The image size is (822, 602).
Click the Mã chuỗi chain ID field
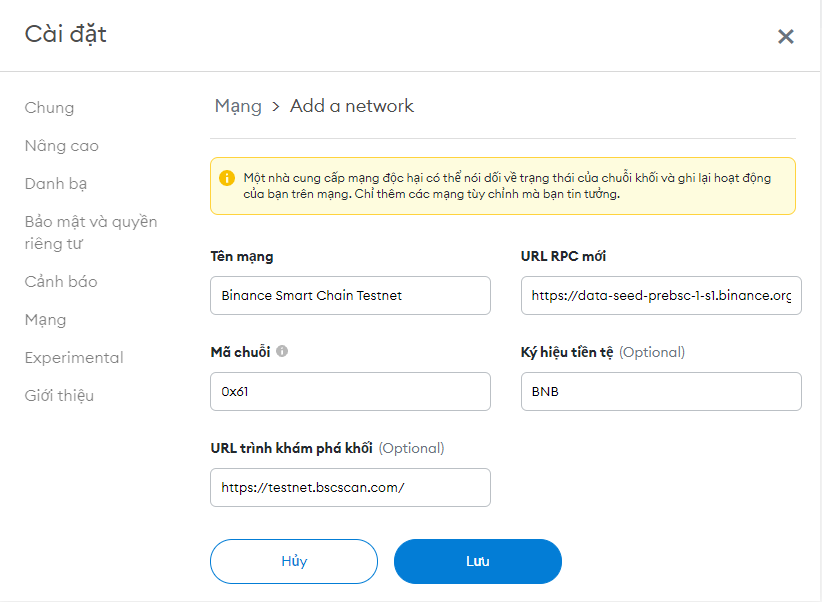350,392
